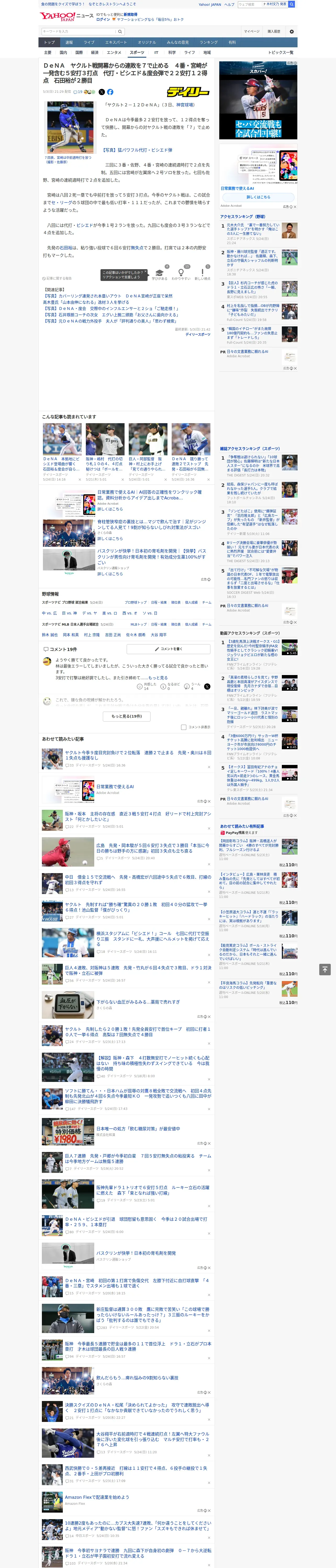Screen dimensions: 336x1568
Task: Open settings via the gear icon
Action: point(292,32)
